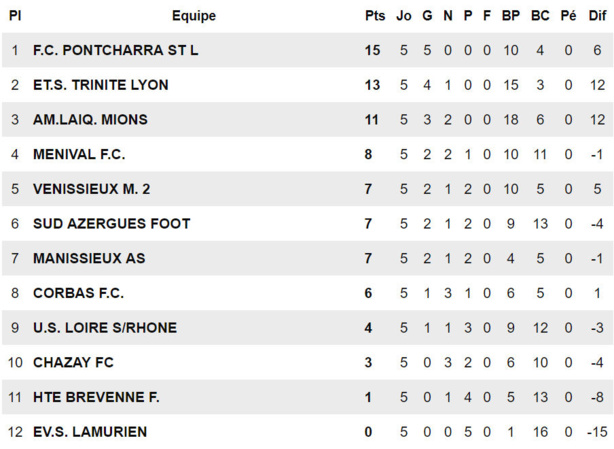Select U.S. LOIRE S/RHONE team row

[104, 328]
